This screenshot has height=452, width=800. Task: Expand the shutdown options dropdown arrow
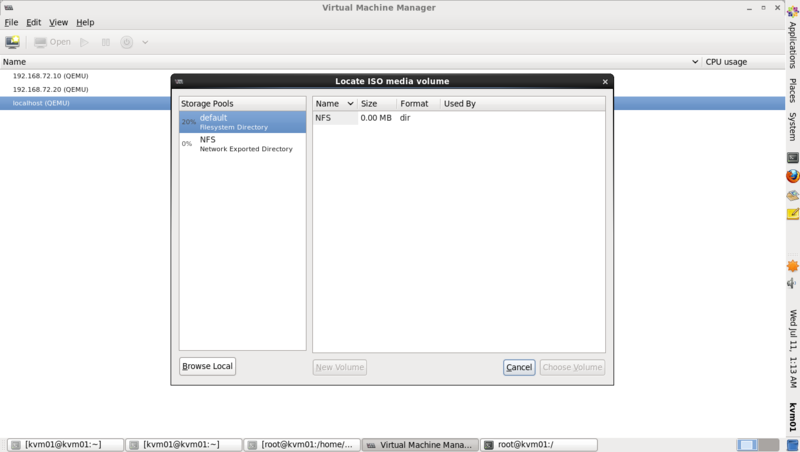(145, 42)
